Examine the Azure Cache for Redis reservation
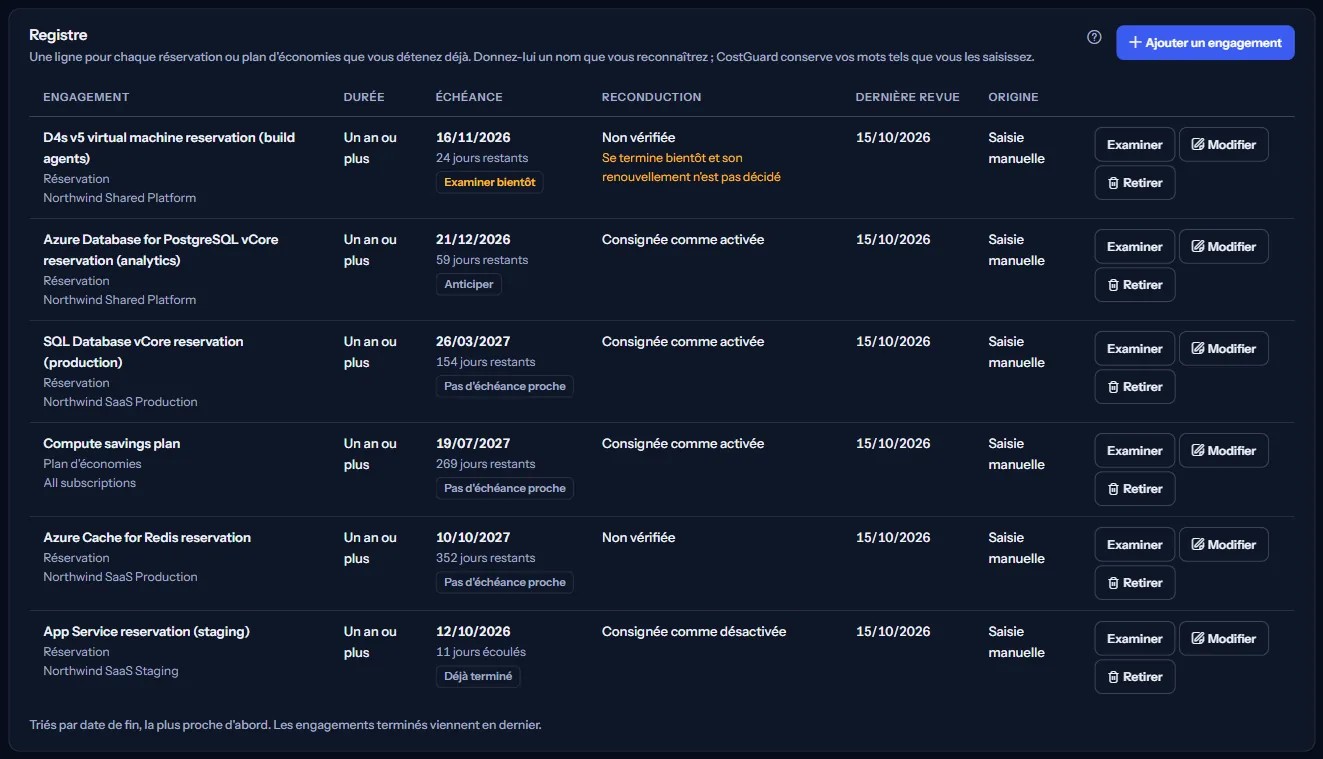The height and width of the screenshot is (759, 1323). [1135, 545]
